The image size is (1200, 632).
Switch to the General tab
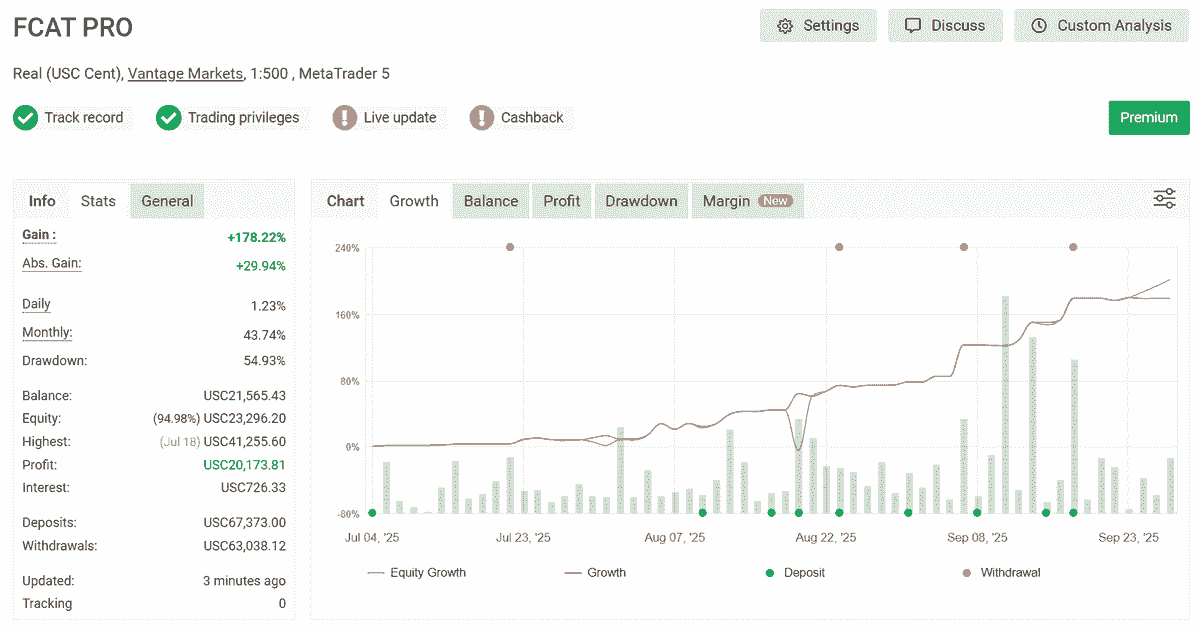pos(167,201)
